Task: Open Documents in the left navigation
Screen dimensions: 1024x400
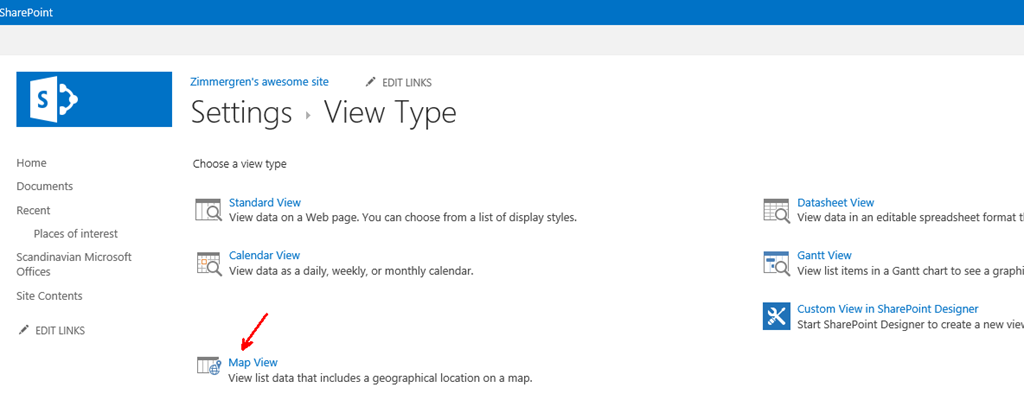Action: (44, 186)
